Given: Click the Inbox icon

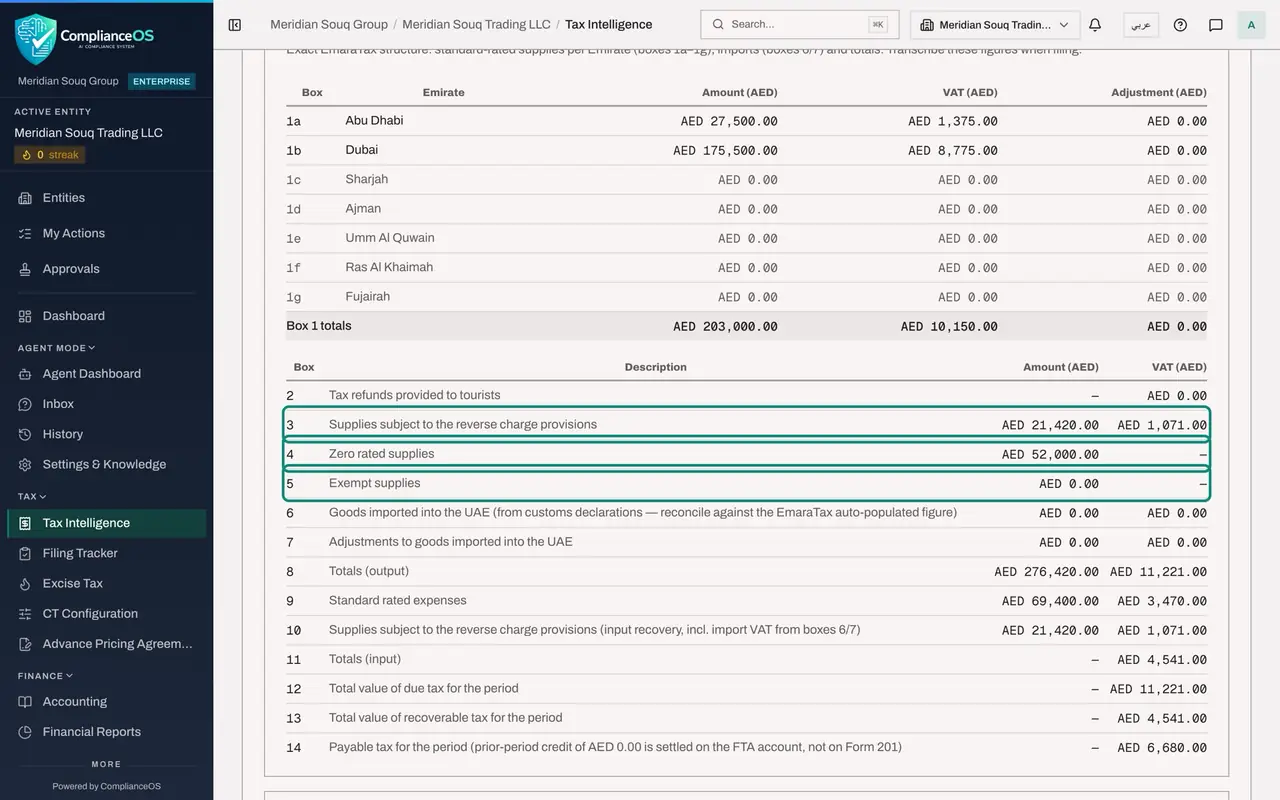Looking at the screenshot, I should (25, 404).
